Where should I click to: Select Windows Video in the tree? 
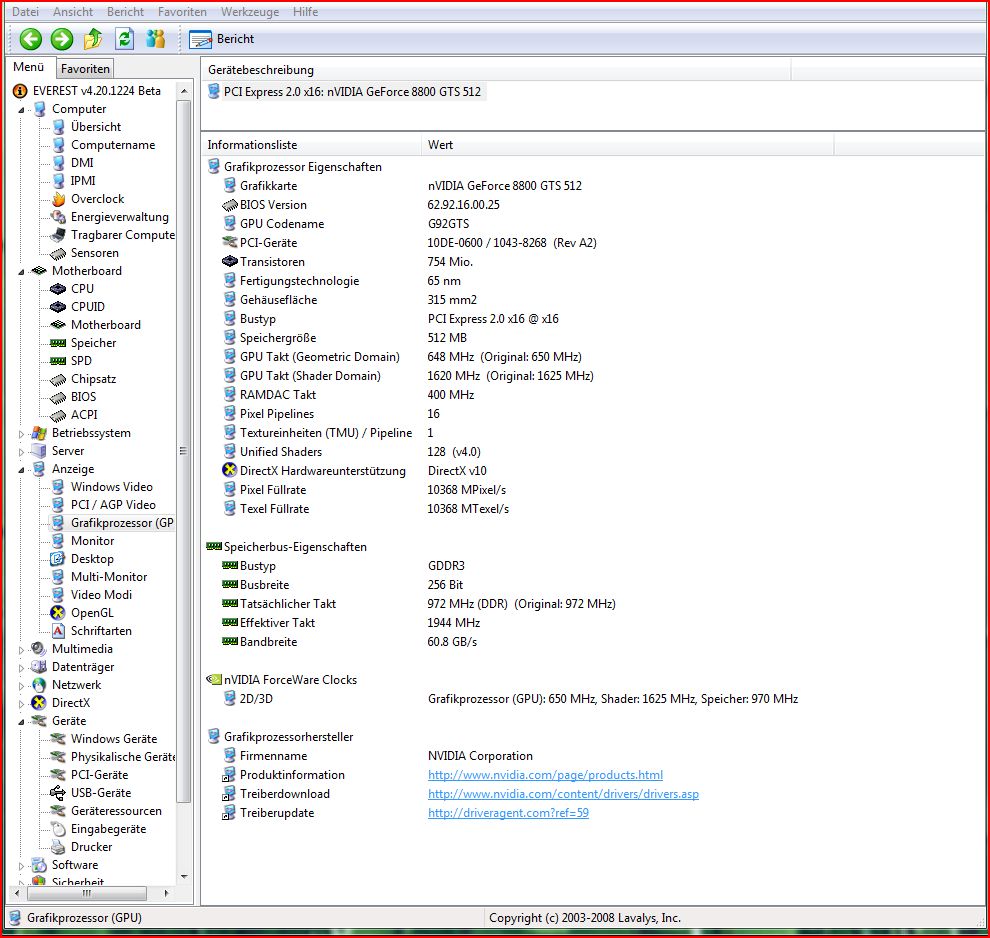(111, 487)
